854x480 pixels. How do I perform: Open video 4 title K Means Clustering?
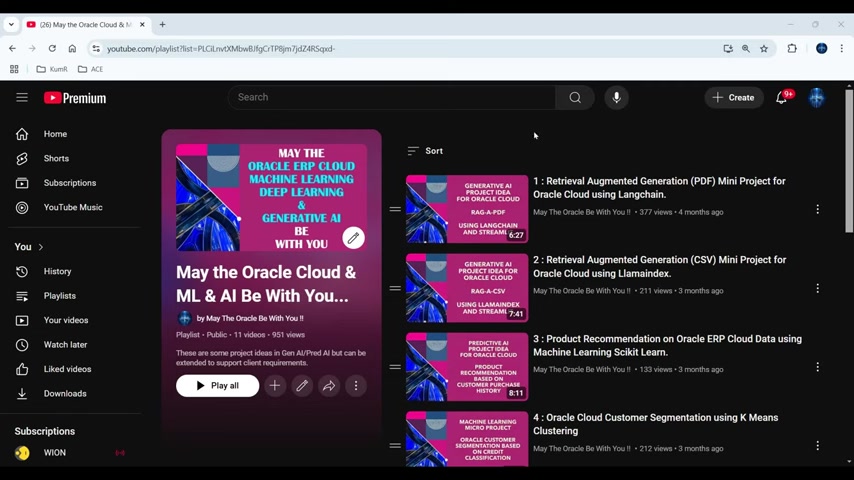(655, 424)
